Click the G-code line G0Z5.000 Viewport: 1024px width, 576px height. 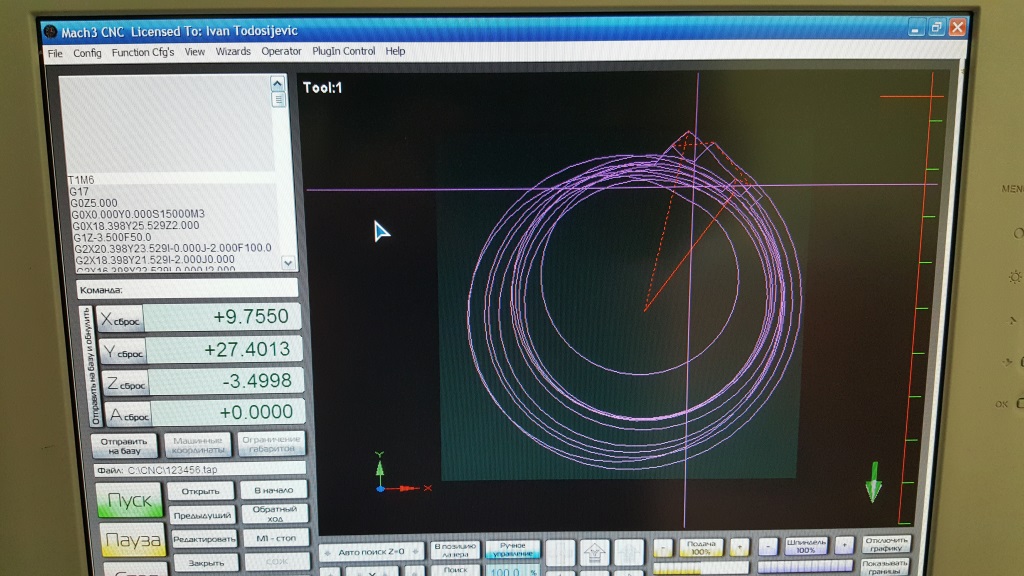tap(94, 203)
